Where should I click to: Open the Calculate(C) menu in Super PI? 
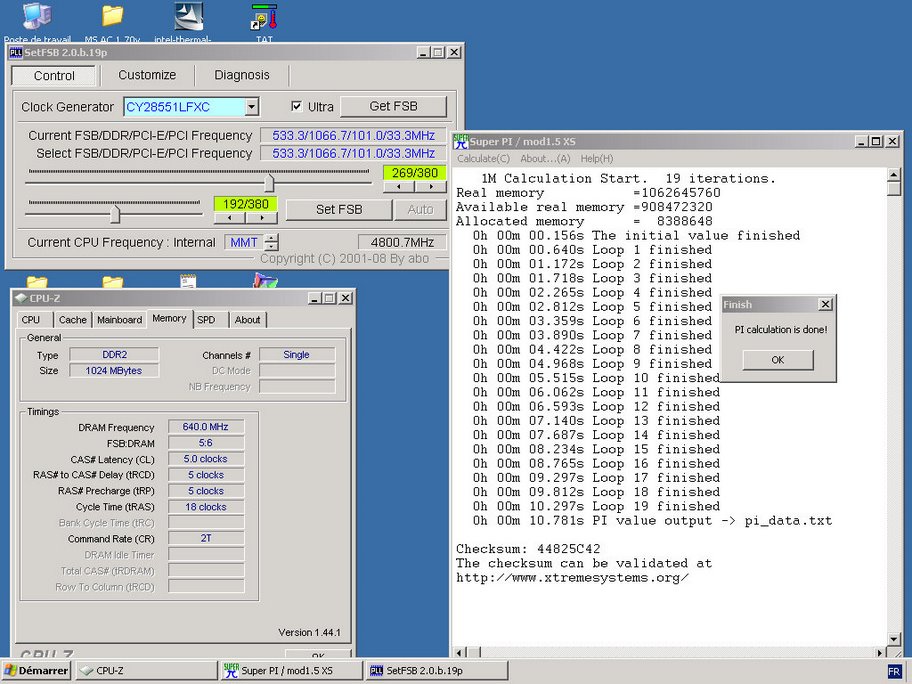(483, 159)
